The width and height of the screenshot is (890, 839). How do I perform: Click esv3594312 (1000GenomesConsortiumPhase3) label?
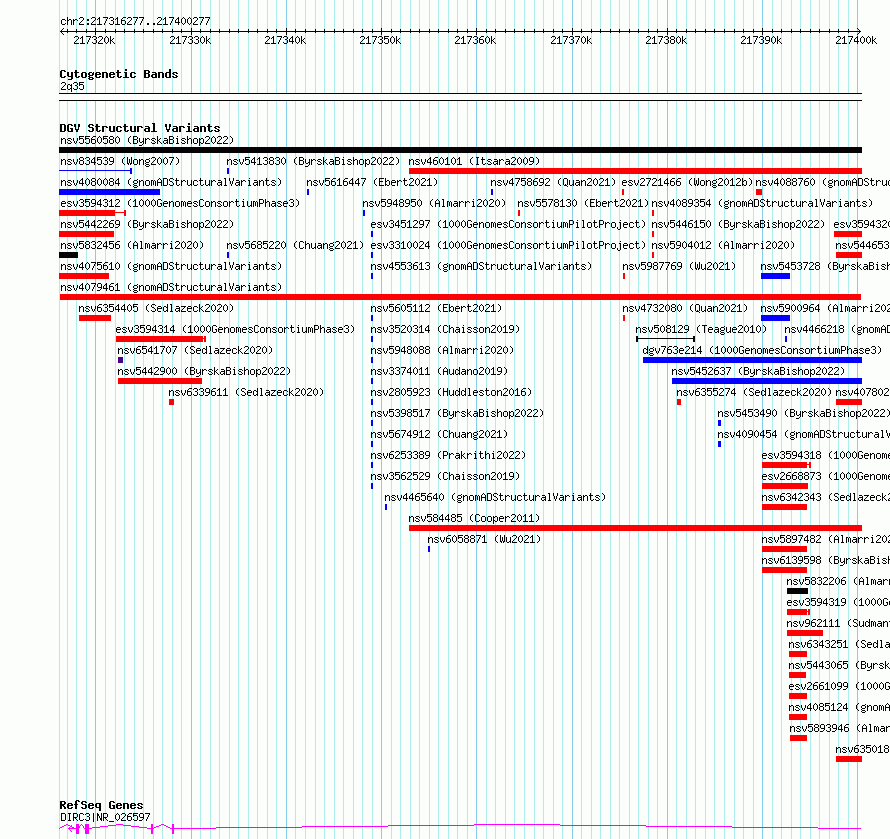pyautogui.click(x=180, y=203)
